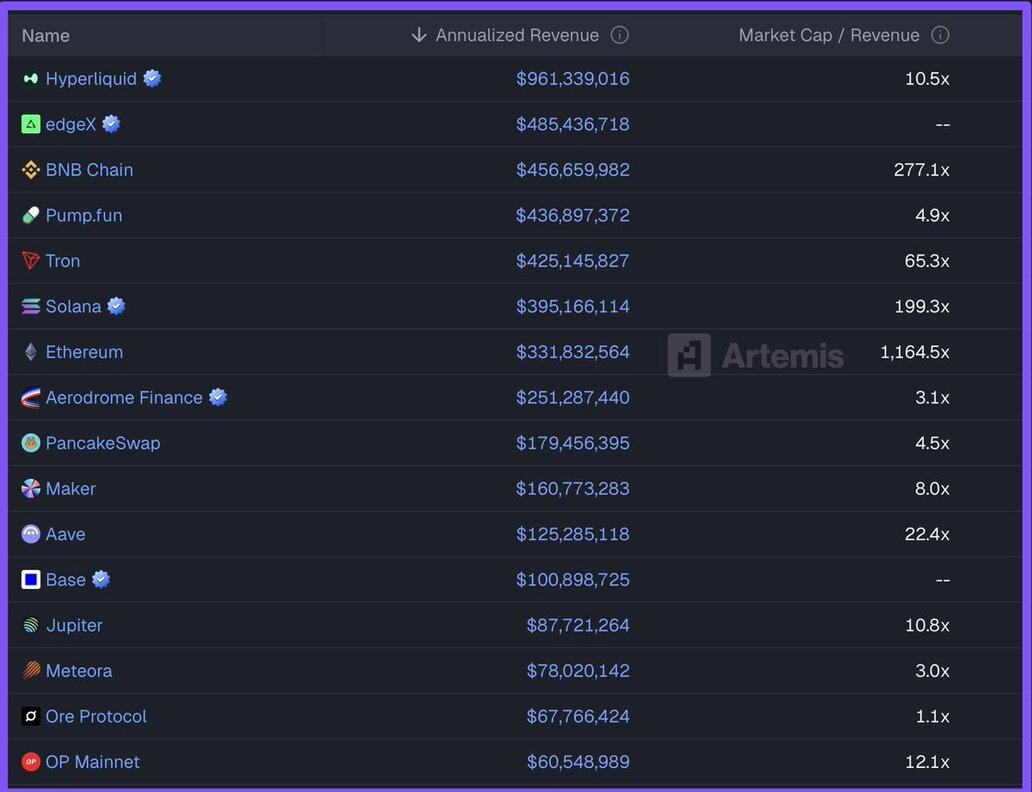The height and width of the screenshot is (792, 1032).
Task: Click the Market Cap / Revenue info icon
Action: (x=940, y=35)
